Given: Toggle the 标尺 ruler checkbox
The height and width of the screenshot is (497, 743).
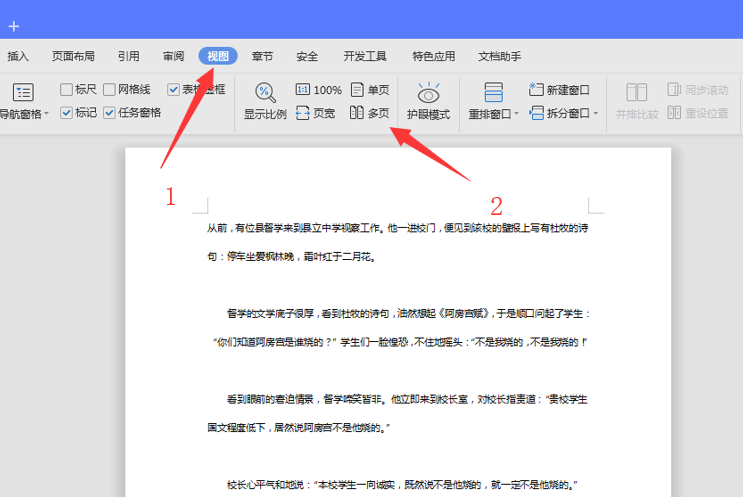Looking at the screenshot, I should pos(66,89).
